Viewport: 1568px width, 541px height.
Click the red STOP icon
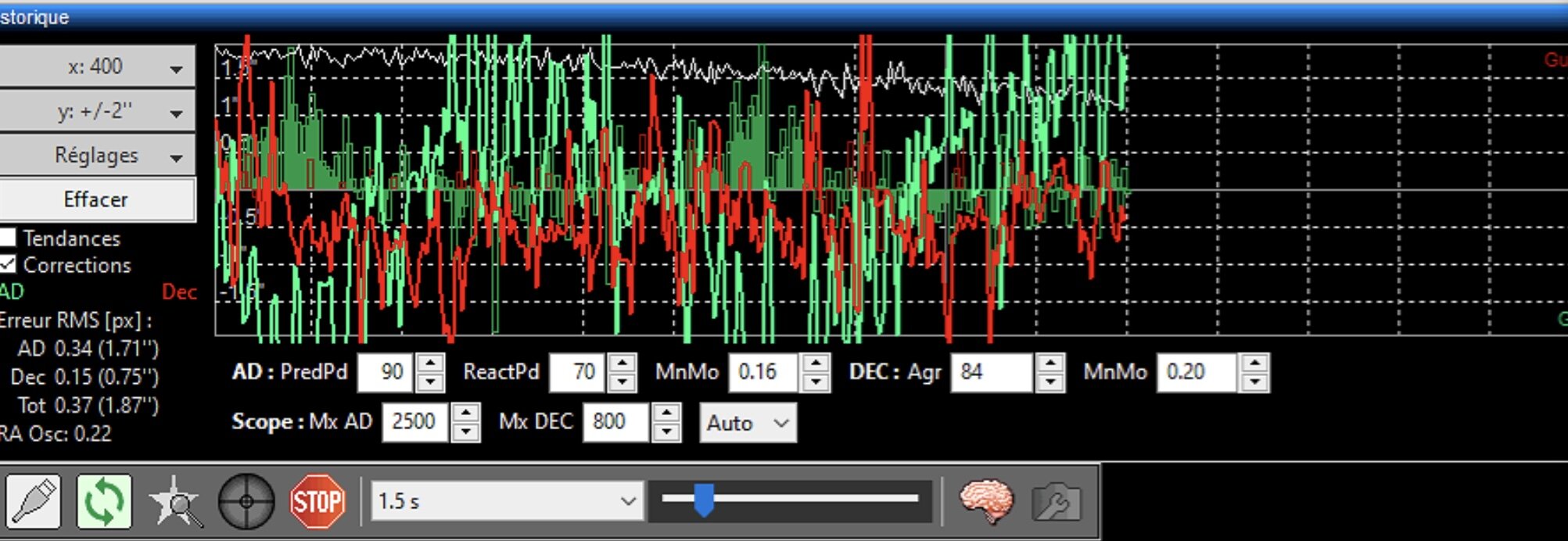317,500
